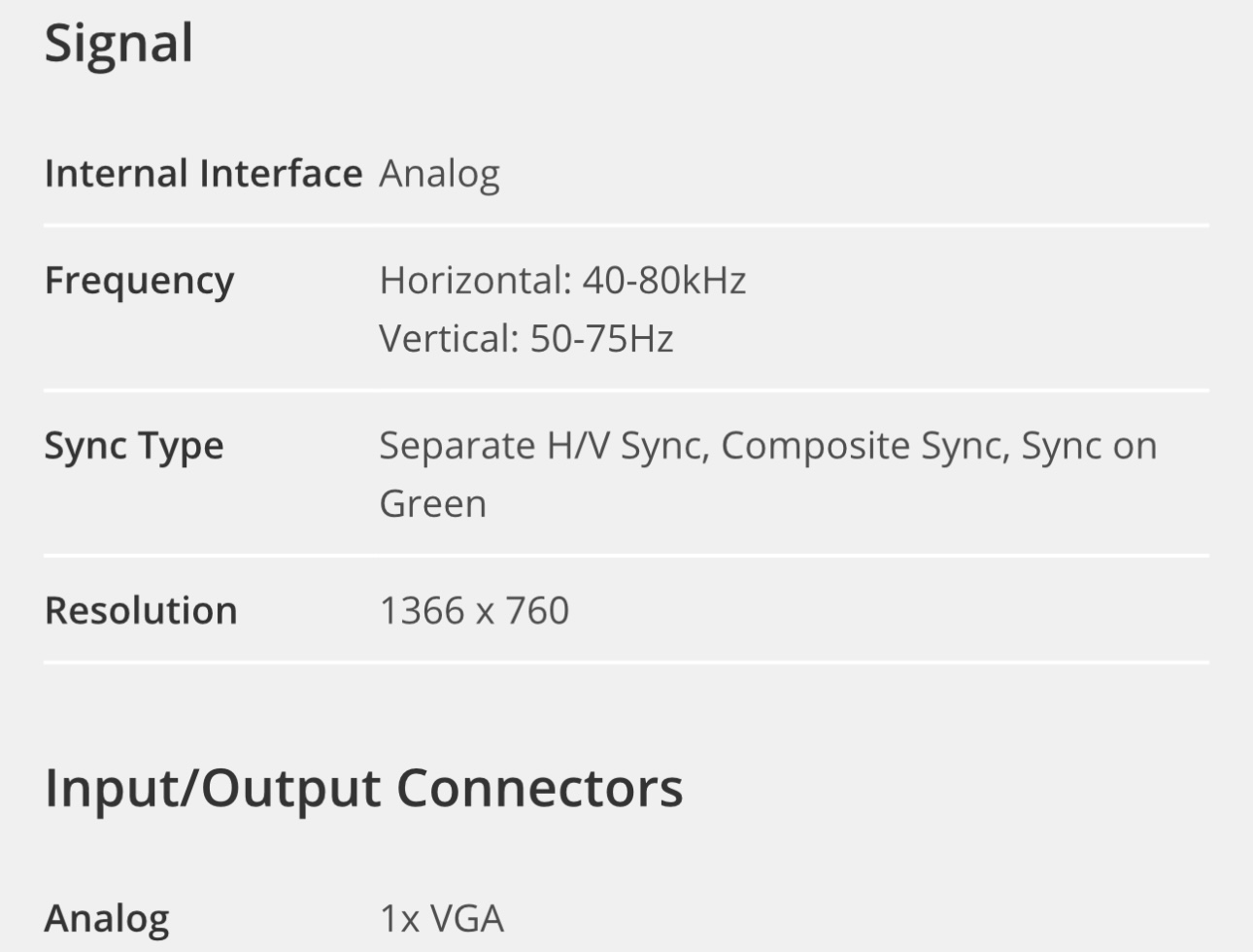This screenshot has height=952, width=1253.
Task: Click the Input/Output Connectors heading
Action: tap(363, 788)
